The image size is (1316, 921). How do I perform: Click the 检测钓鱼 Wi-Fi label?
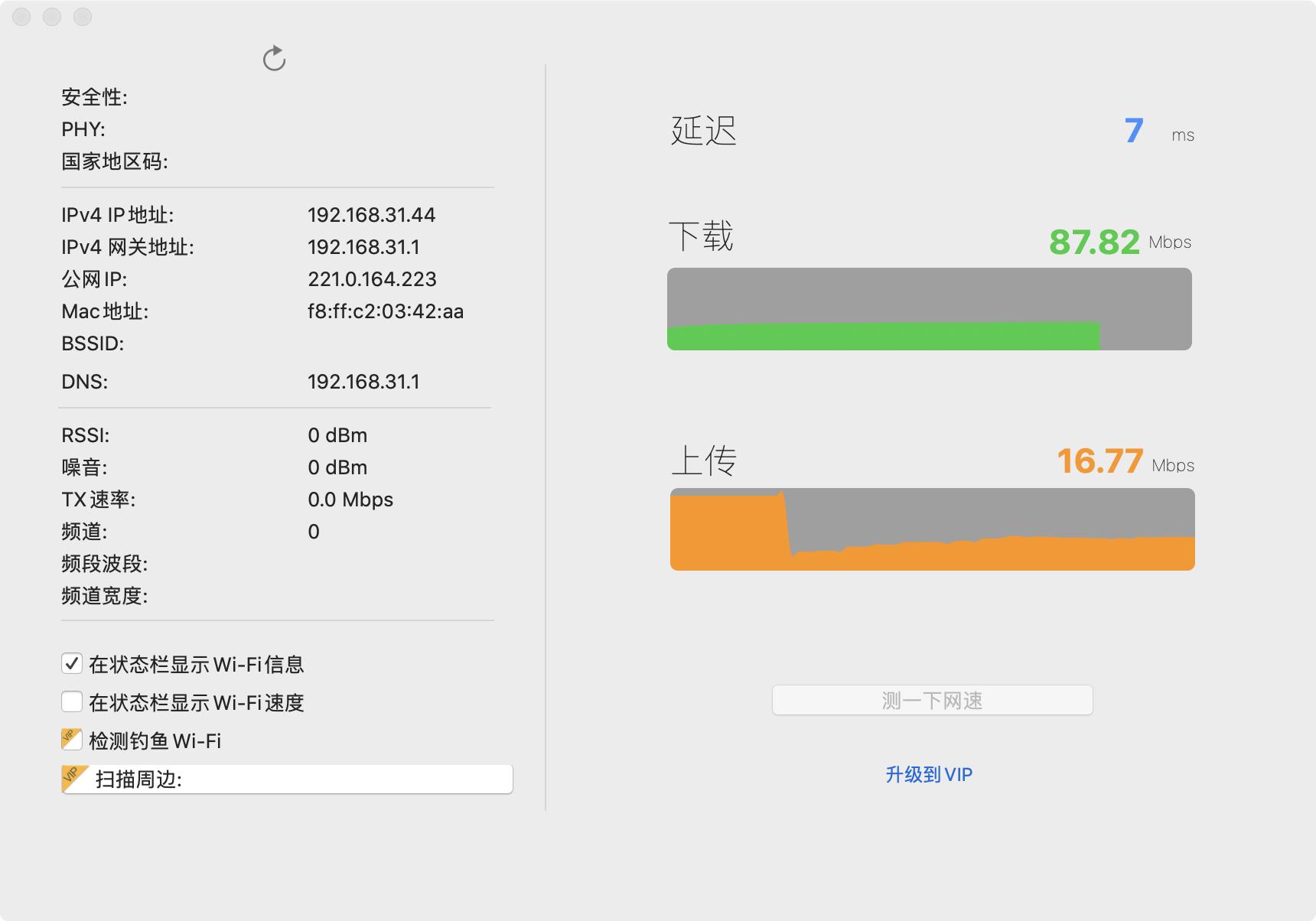pos(155,740)
